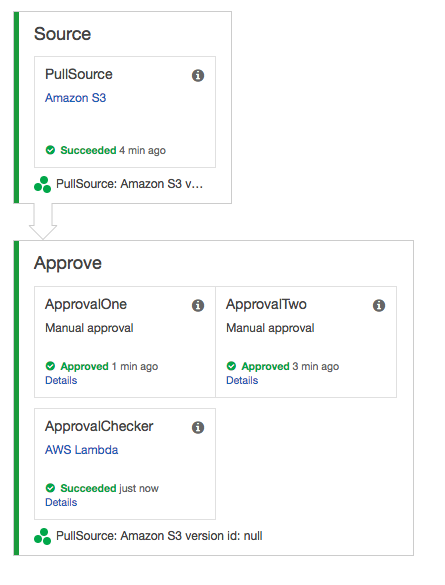Click the PullSource info icon
Viewport: 445px width, 585px height.
(x=198, y=75)
